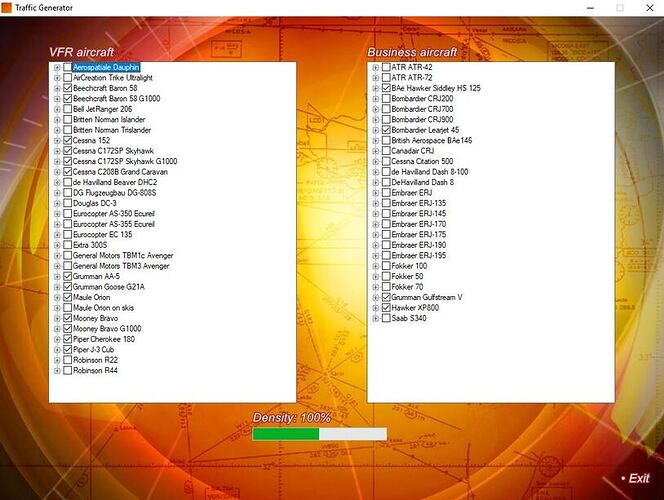
Task: Expand the Bombardier CRJ700 node
Action: (376, 109)
